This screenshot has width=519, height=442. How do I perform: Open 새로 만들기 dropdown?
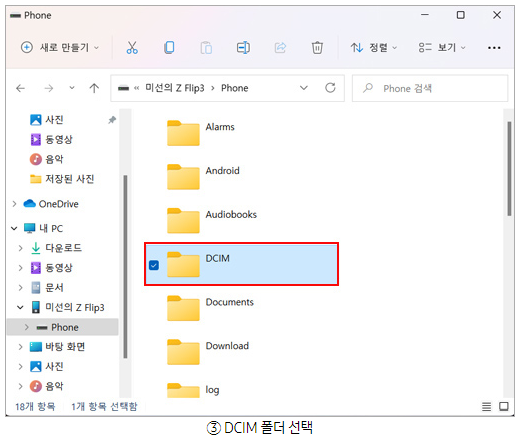pos(60,48)
